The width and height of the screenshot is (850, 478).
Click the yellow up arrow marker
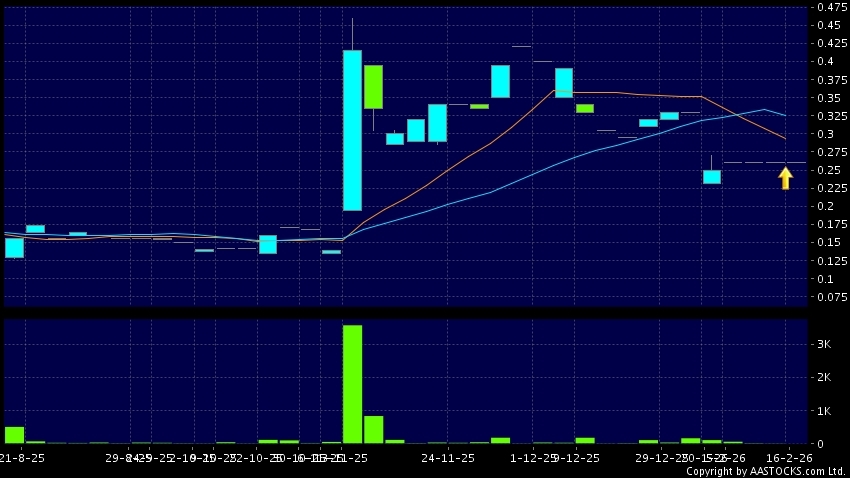click(x=786, y=178)
